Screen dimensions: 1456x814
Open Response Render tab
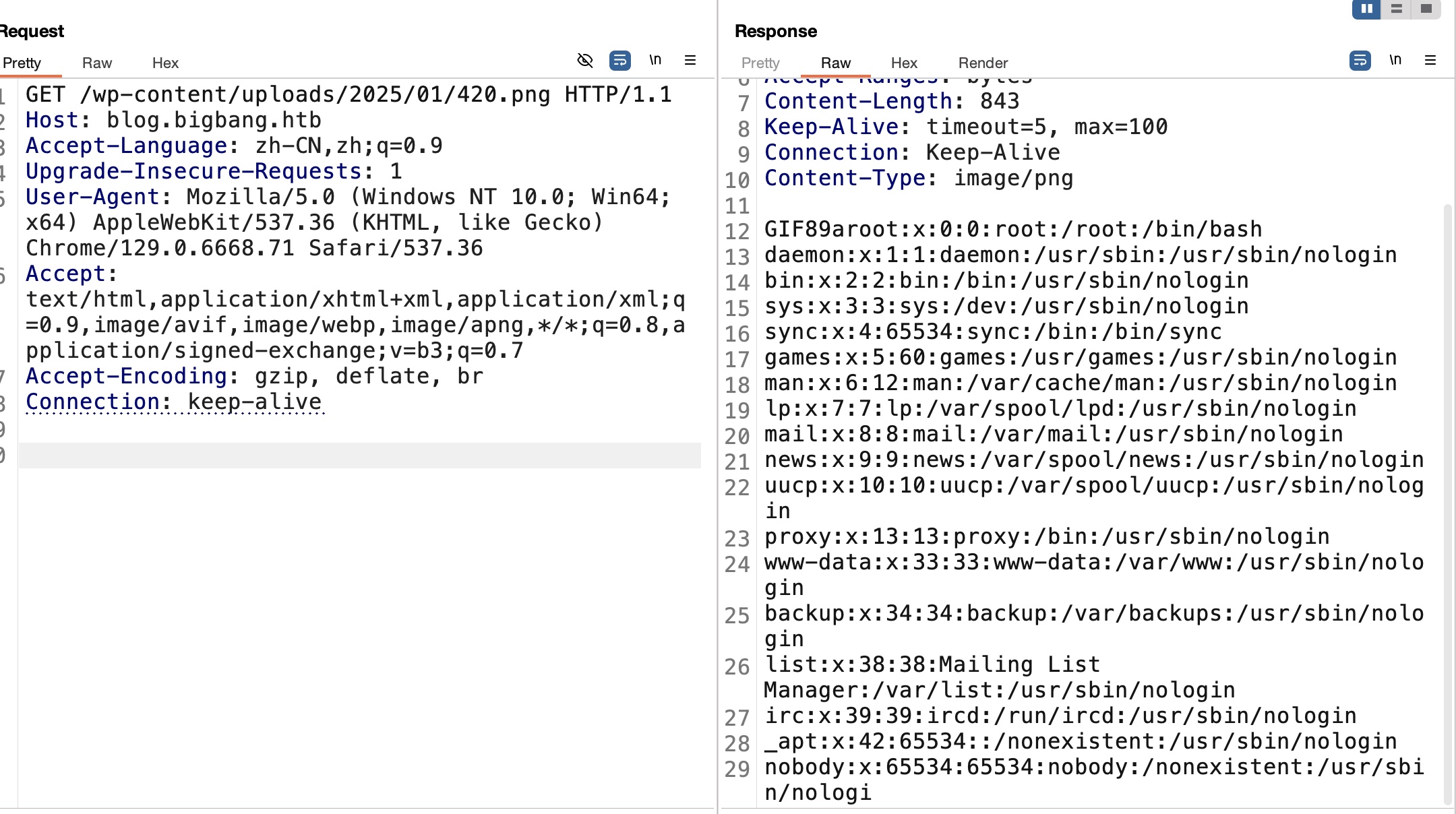983,63
